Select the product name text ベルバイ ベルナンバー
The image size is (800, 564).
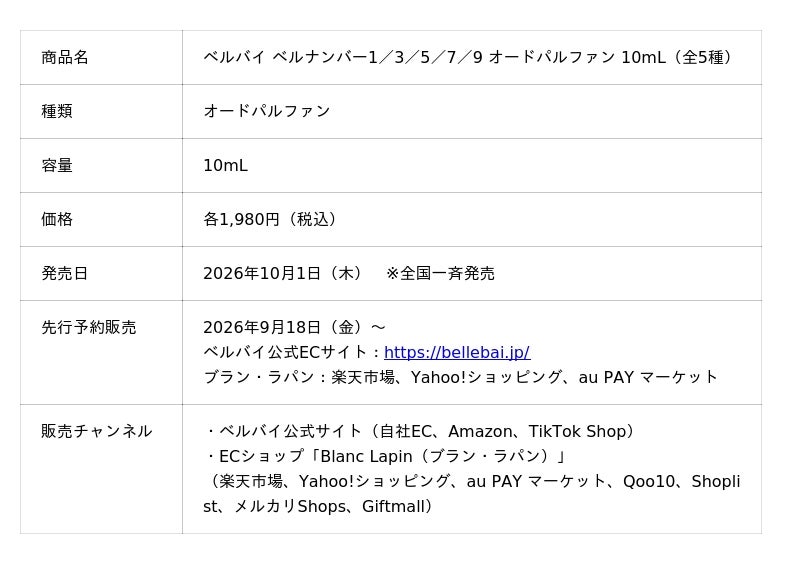coord(285,57)
